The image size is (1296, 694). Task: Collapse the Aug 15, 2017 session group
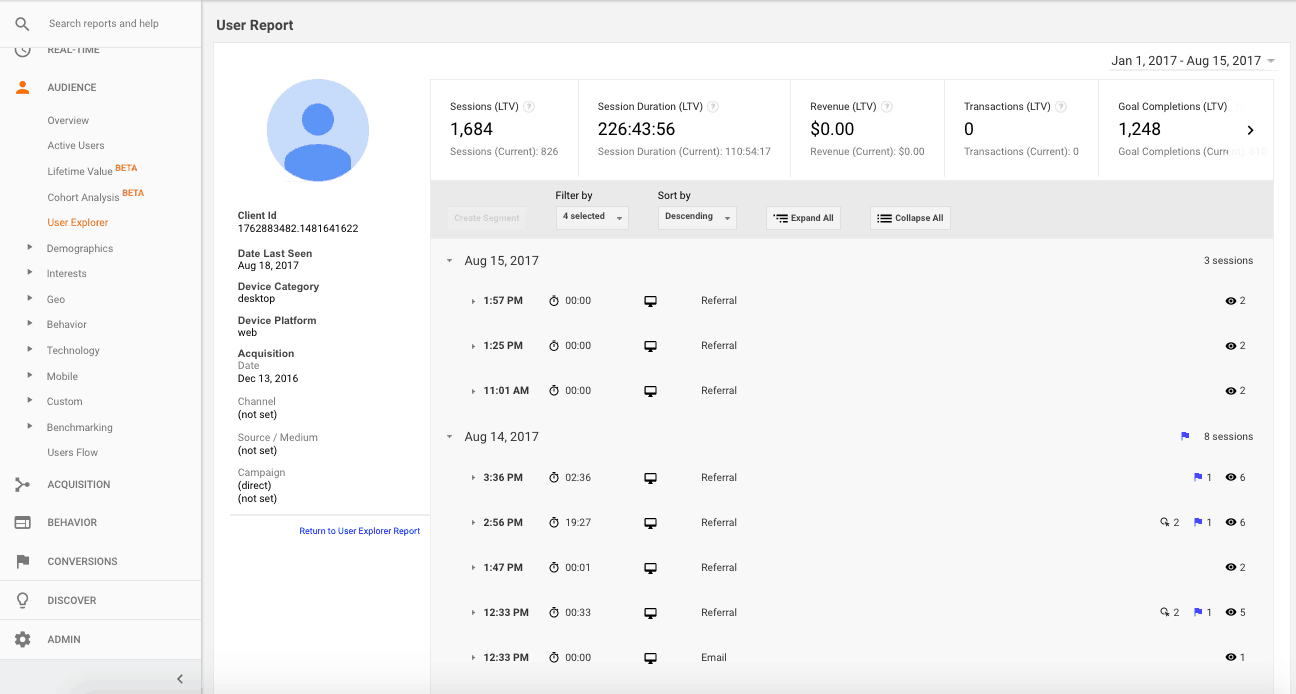coord(449,260)
